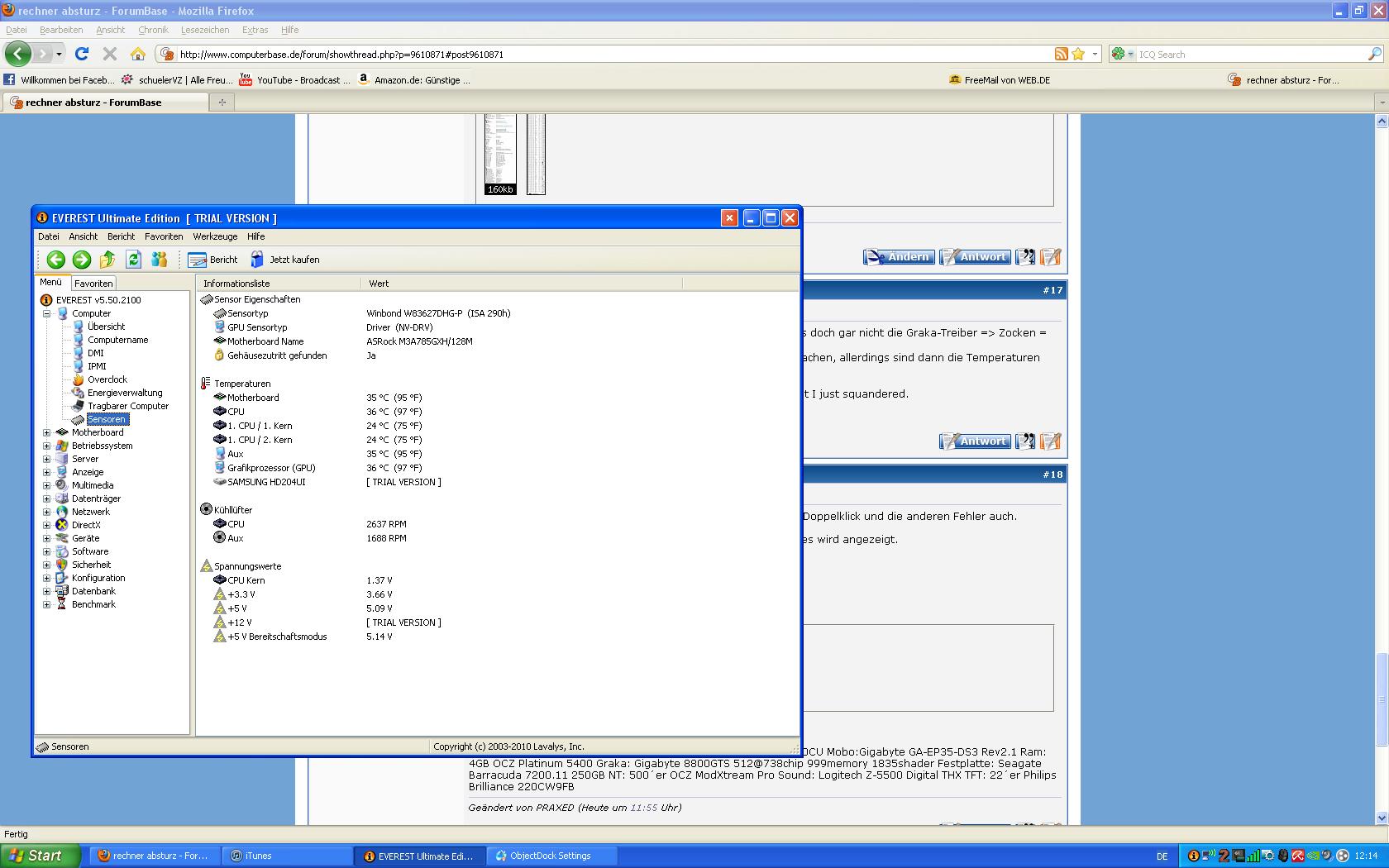Reload the Firefox page
This screenshot has width=1389, height=868.
(x=81, y=54)
